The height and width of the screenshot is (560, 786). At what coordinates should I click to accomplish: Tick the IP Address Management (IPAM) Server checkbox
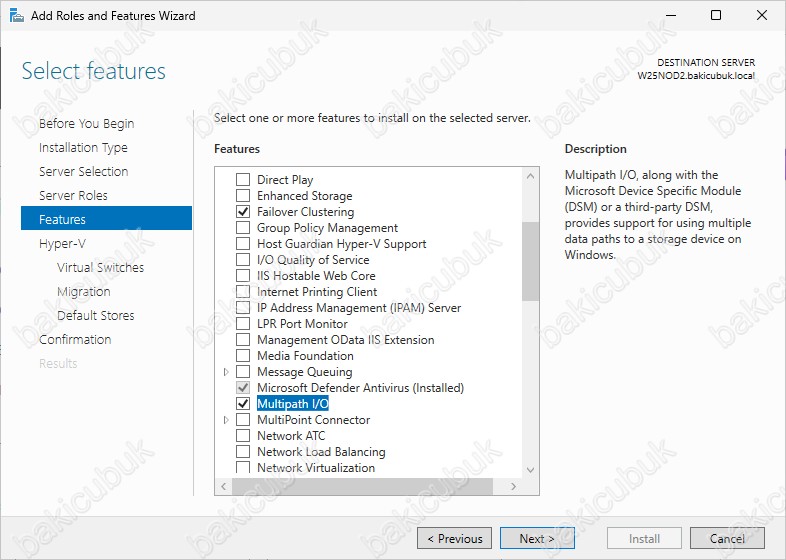[243, 308]
